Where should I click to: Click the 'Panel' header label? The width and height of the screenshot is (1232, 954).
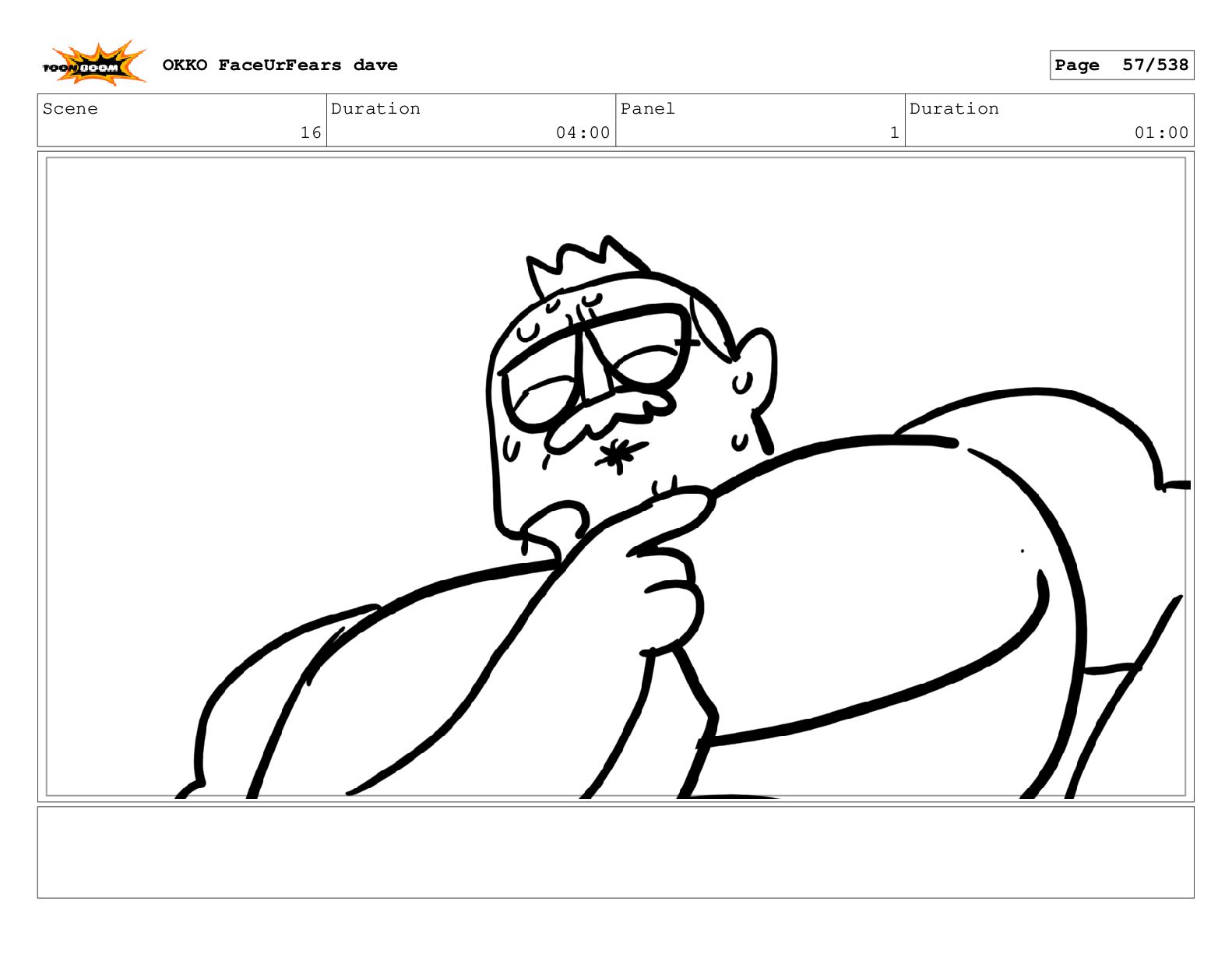[647, 109]
